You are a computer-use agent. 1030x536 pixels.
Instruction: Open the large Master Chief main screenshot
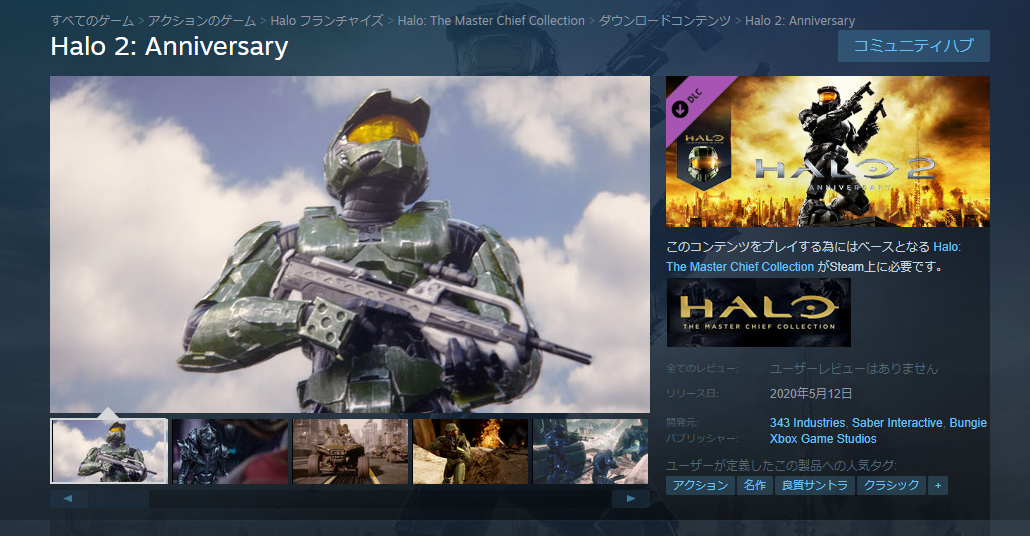click(350, 244)
